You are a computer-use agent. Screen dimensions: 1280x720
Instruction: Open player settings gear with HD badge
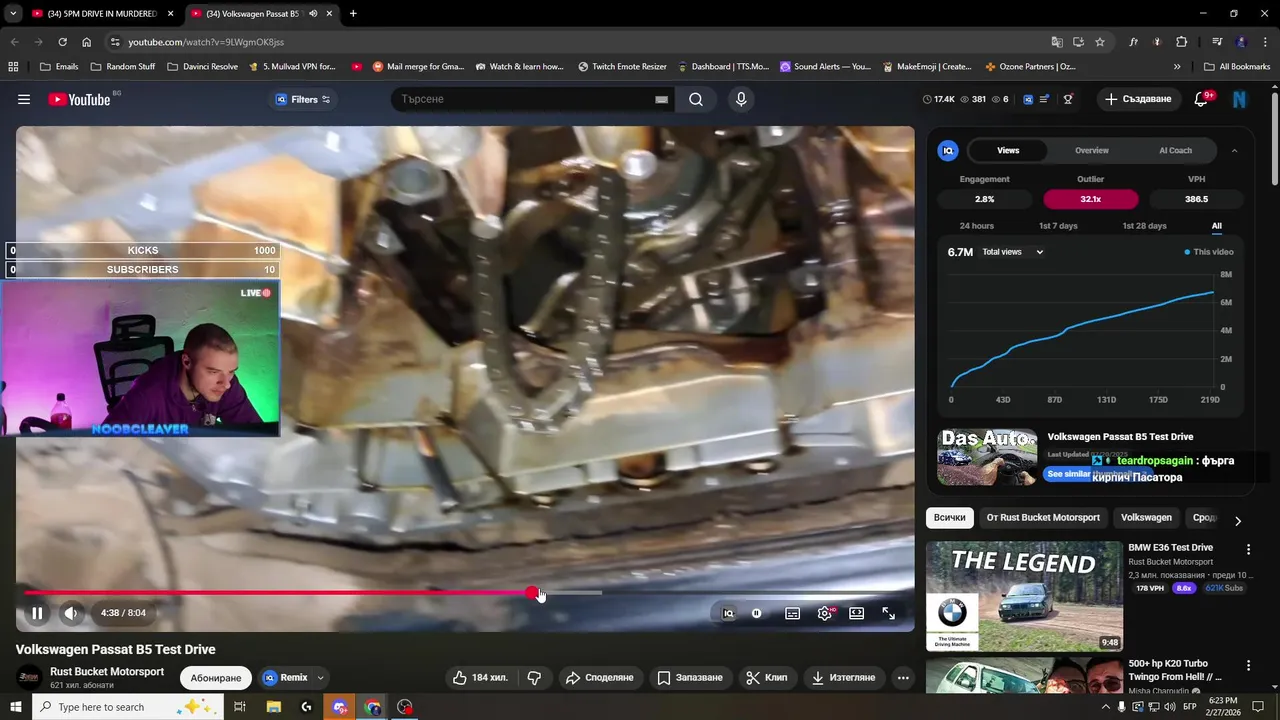(825, 613)
